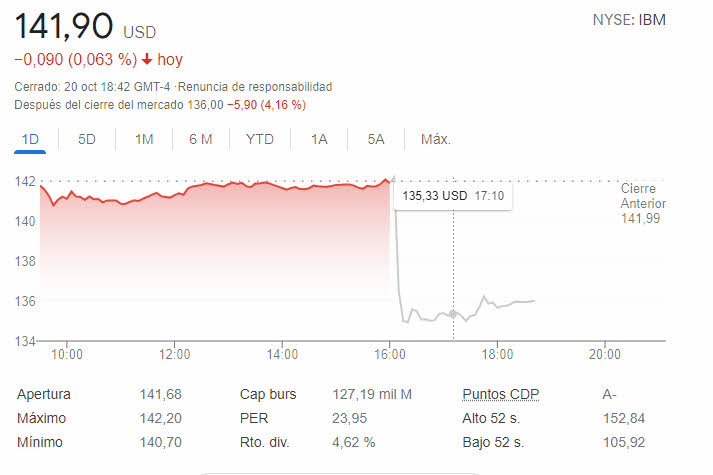The width and height of the screenshot is (713, 475).
Task: Switch to the 5D range tab
Action: click(87, 140)
